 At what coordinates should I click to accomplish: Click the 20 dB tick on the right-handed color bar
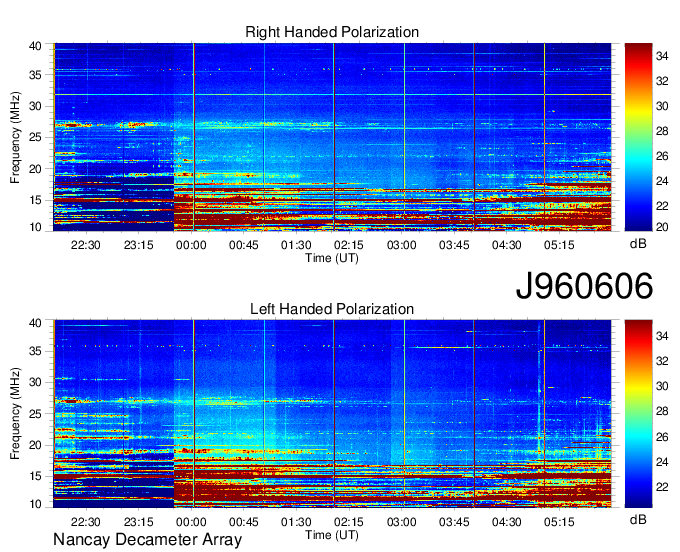662,227
